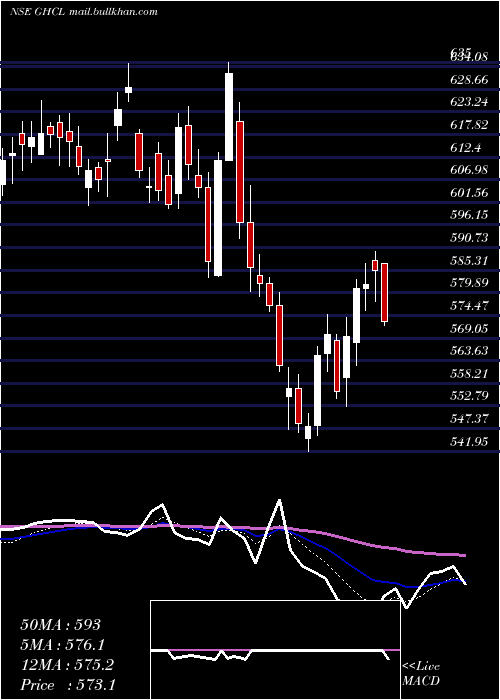The image size is (500, 700).
Task: Click the 596.15 price axis label
Action: click(x=469, y=215)
